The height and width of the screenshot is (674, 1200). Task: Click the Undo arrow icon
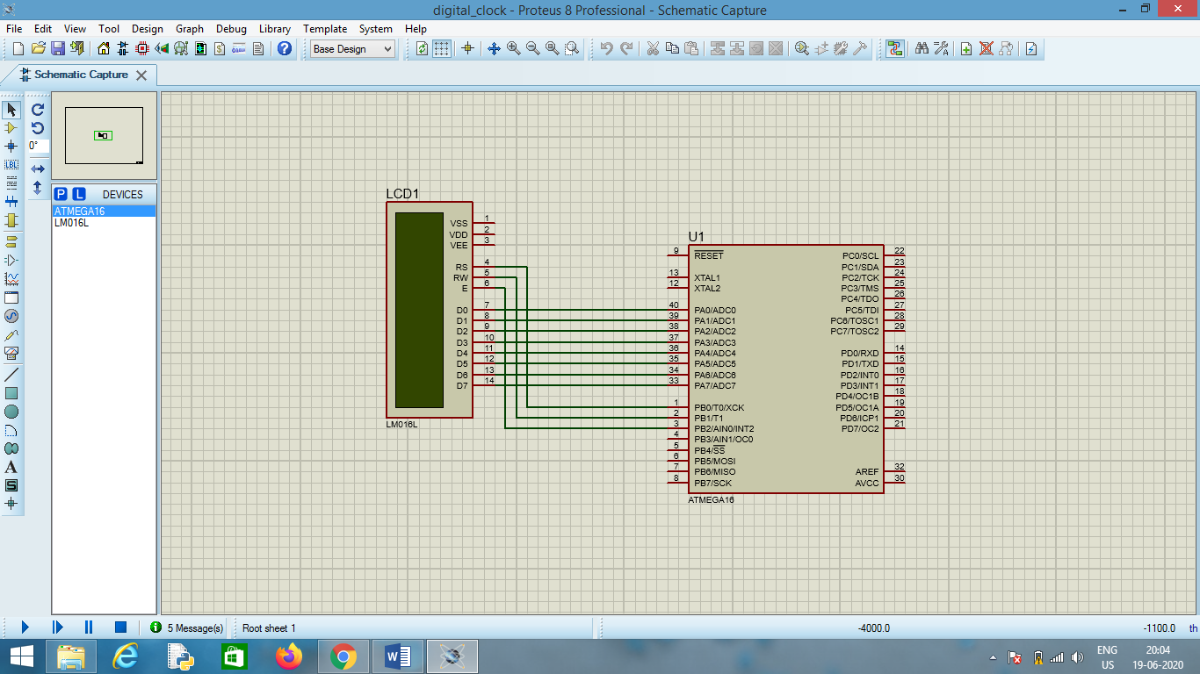[607, 48]
